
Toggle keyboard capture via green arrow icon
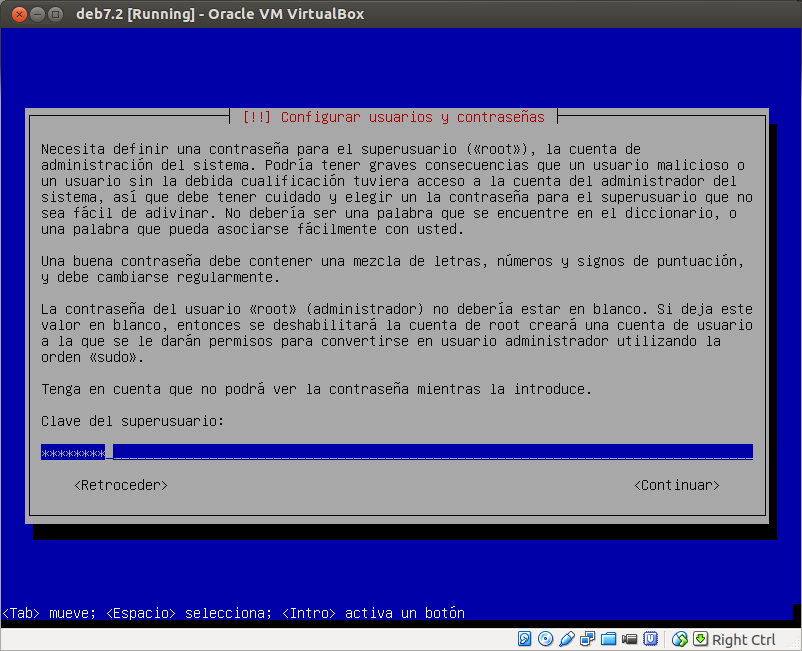pos(700,638)
